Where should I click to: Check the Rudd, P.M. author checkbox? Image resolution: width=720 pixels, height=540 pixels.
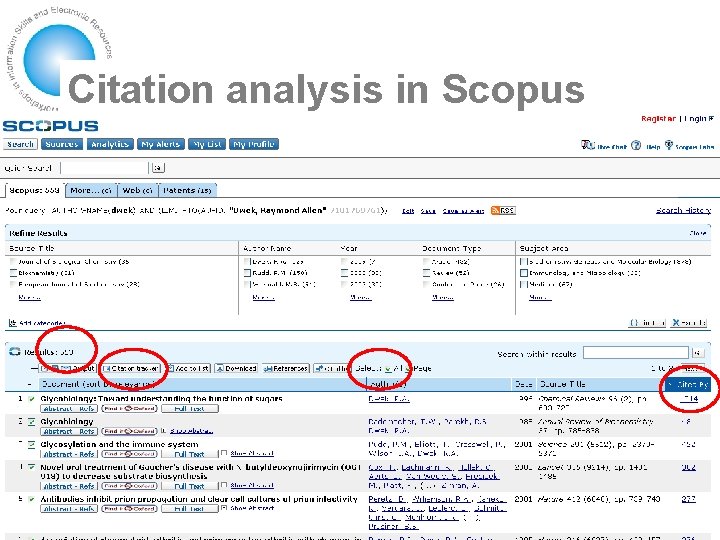[247, 273]
